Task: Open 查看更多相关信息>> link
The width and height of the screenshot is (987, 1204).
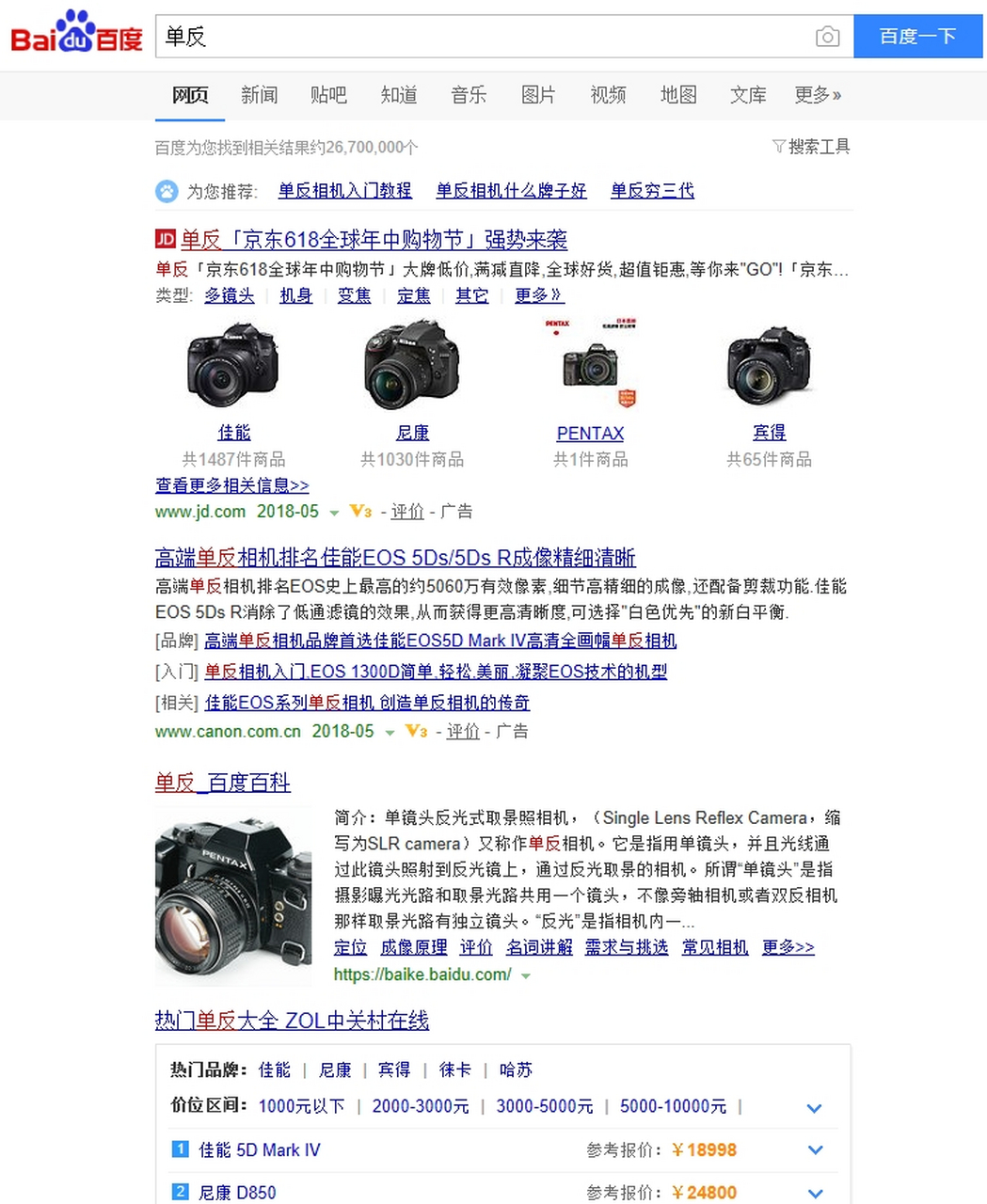Action: 232,485
